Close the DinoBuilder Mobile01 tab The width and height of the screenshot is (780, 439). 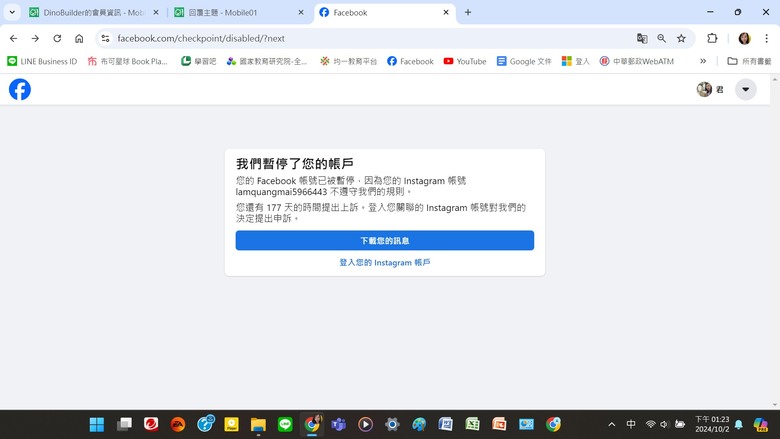tap(156, 12)
